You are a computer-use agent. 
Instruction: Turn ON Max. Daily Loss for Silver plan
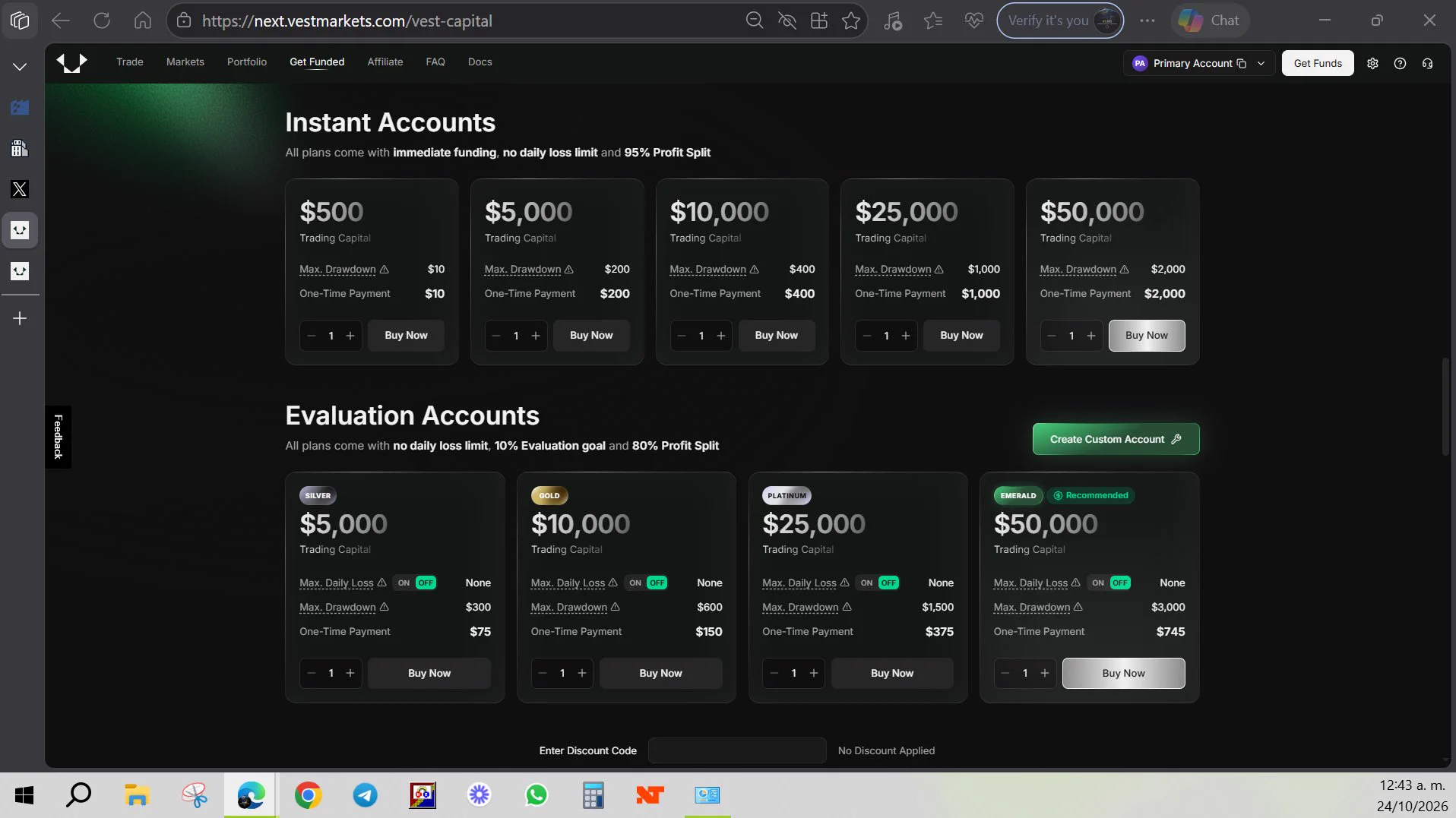(x=404, y=583)
